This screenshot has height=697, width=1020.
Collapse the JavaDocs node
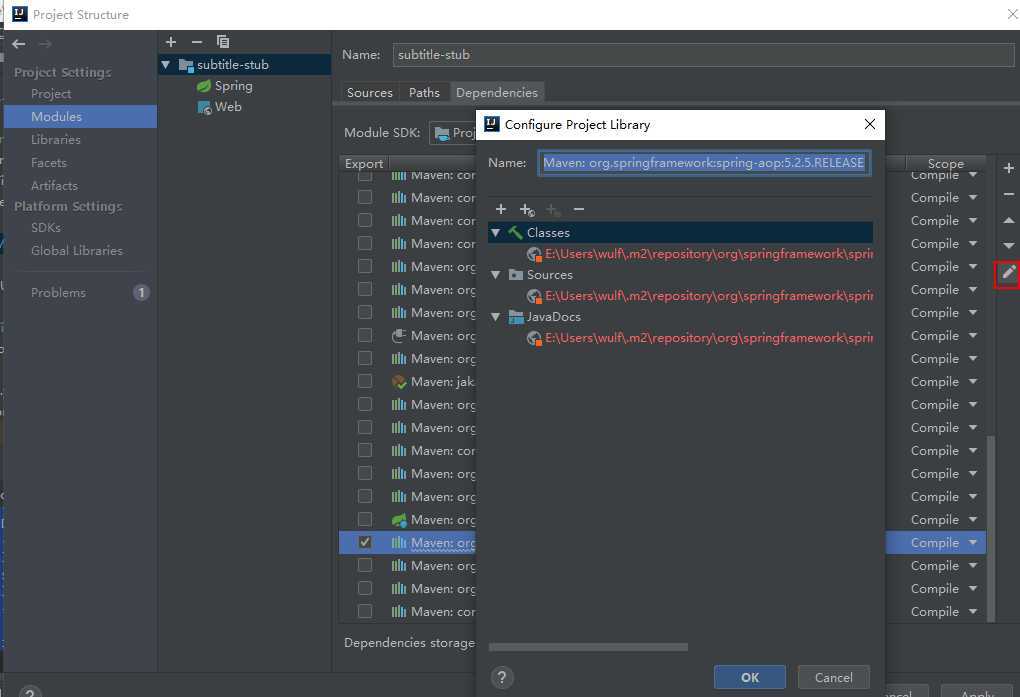[496, 317]
